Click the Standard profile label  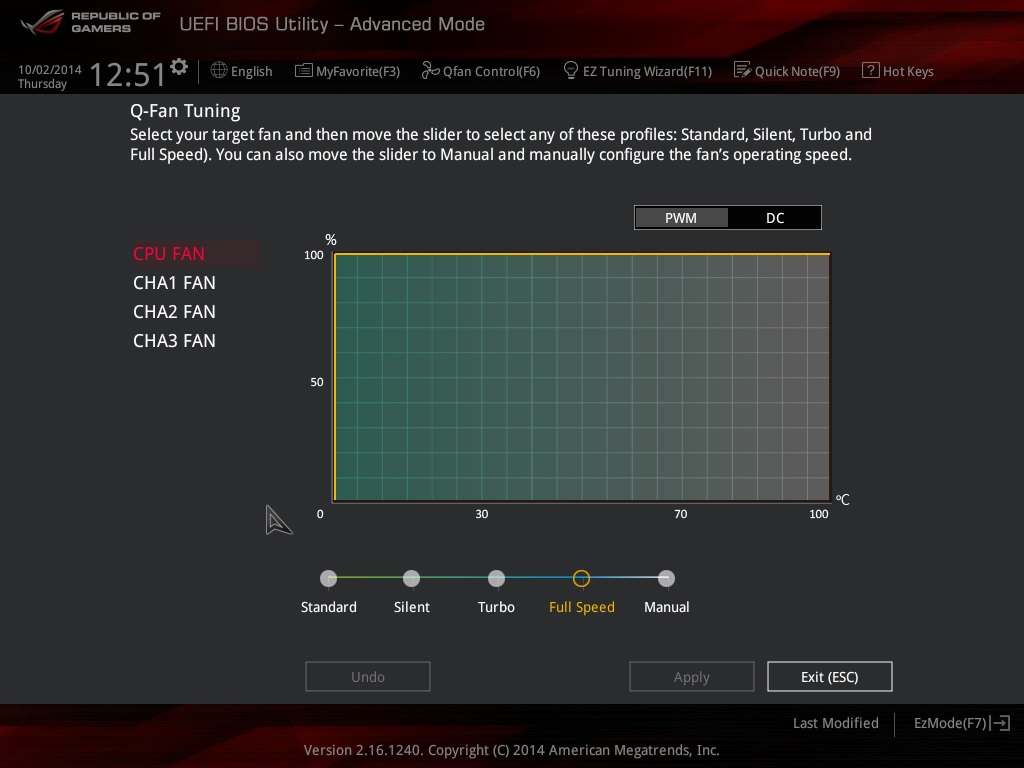328,607
